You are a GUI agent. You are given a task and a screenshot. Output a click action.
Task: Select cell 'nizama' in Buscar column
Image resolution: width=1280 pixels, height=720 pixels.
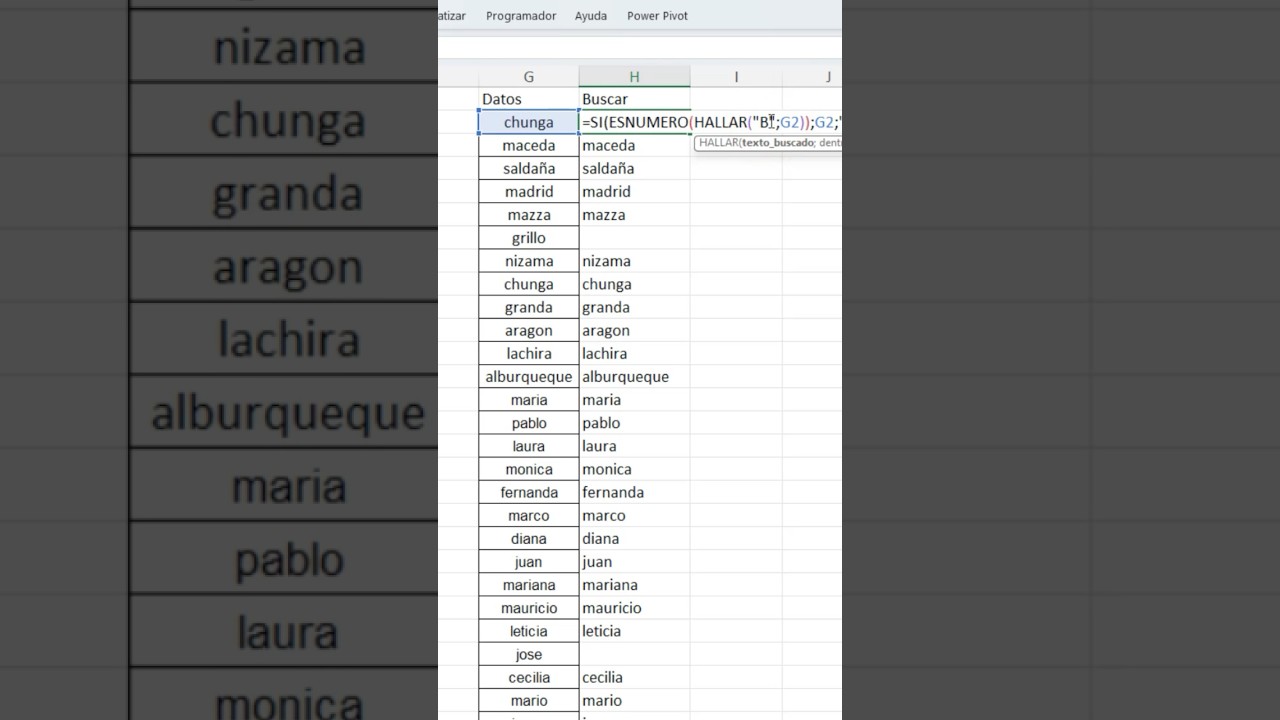(634, 261)
